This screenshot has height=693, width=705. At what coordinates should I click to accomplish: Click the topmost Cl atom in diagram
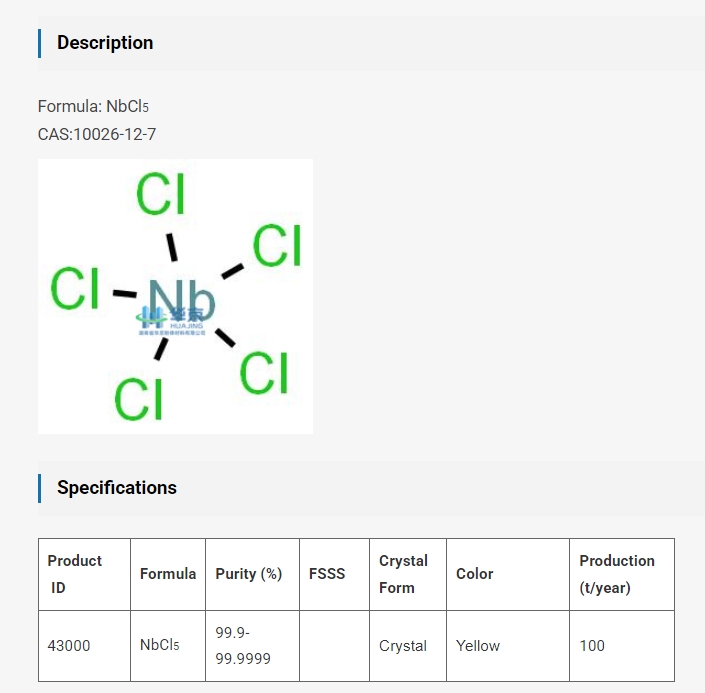pyautogui.click(x=161, y=194)
